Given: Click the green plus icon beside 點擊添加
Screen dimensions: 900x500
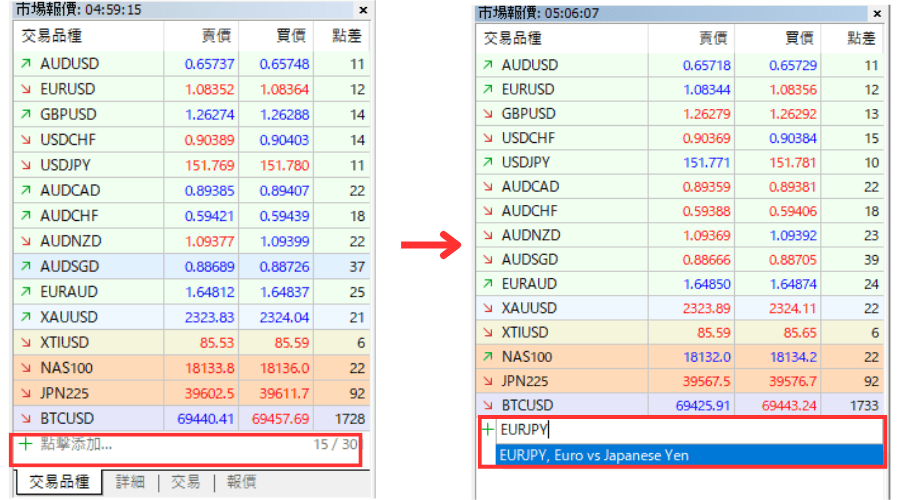Looking at the screenshot, I should [25, 444].
